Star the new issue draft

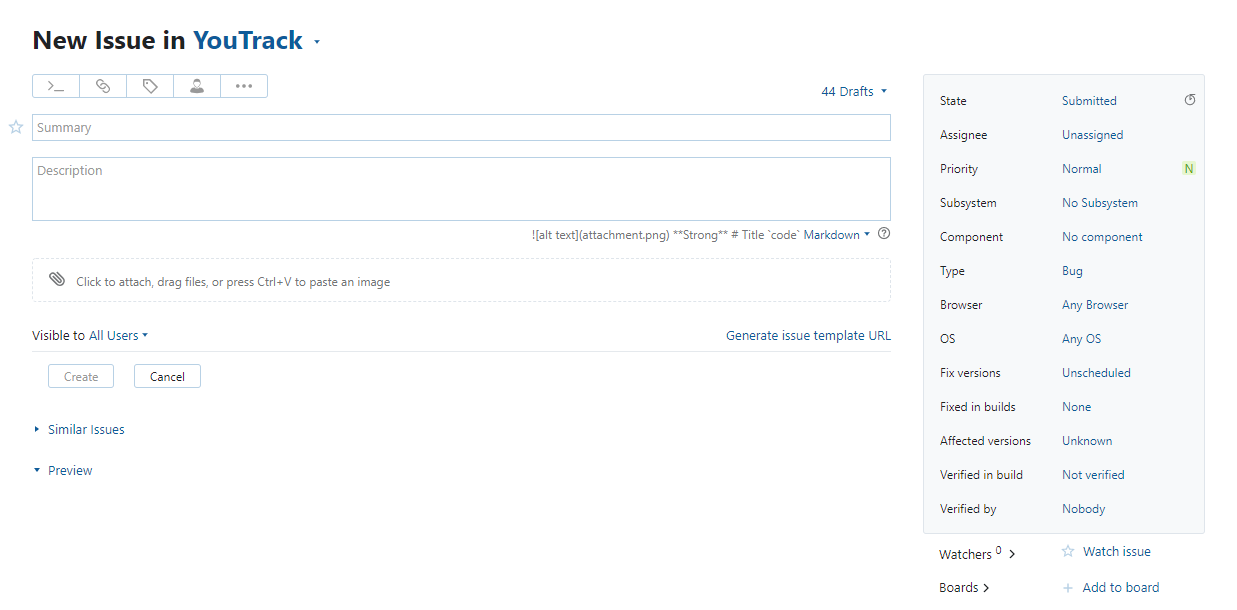click(16, 127)
